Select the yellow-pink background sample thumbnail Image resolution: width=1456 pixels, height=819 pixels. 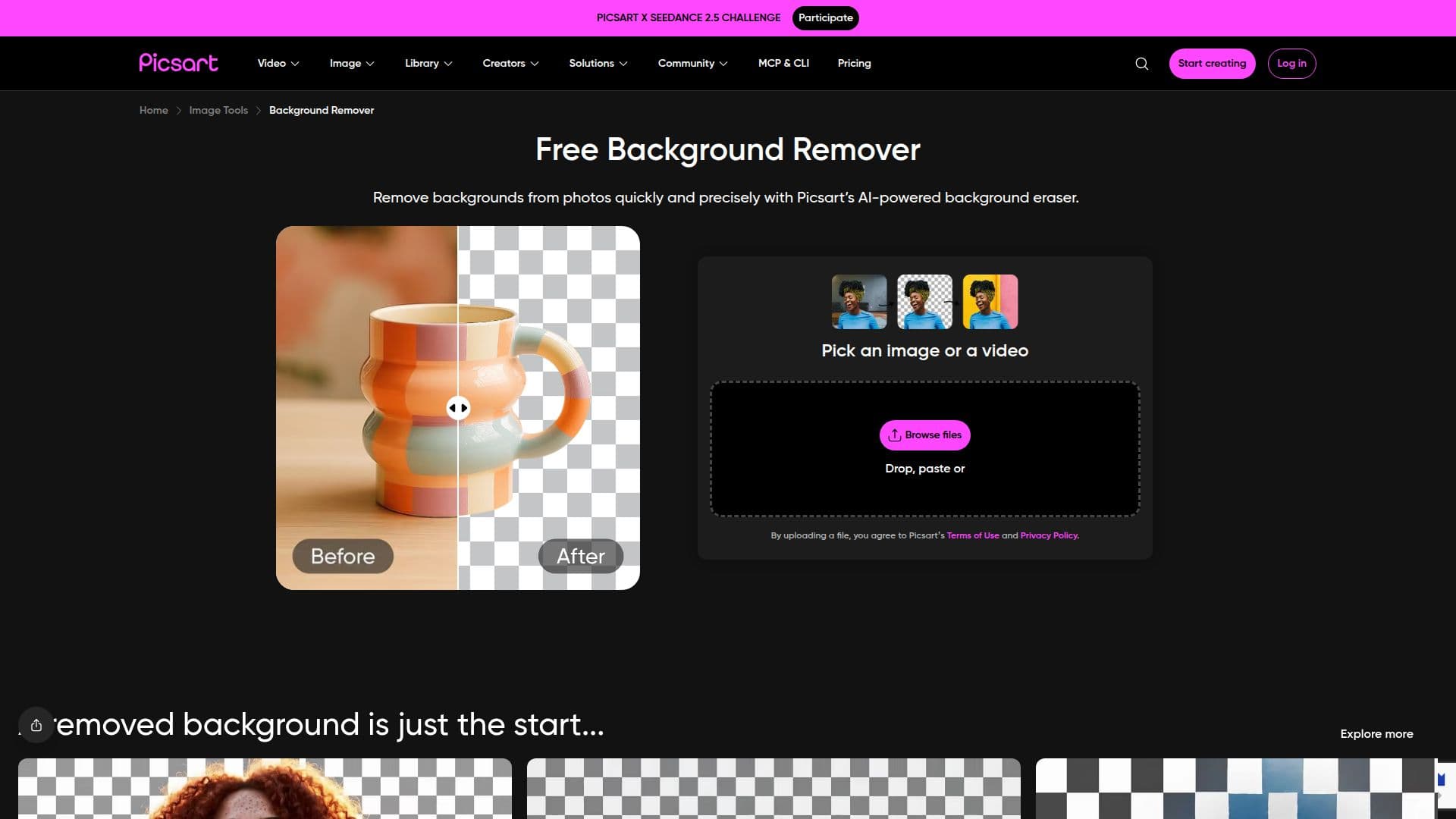[990, 302]
